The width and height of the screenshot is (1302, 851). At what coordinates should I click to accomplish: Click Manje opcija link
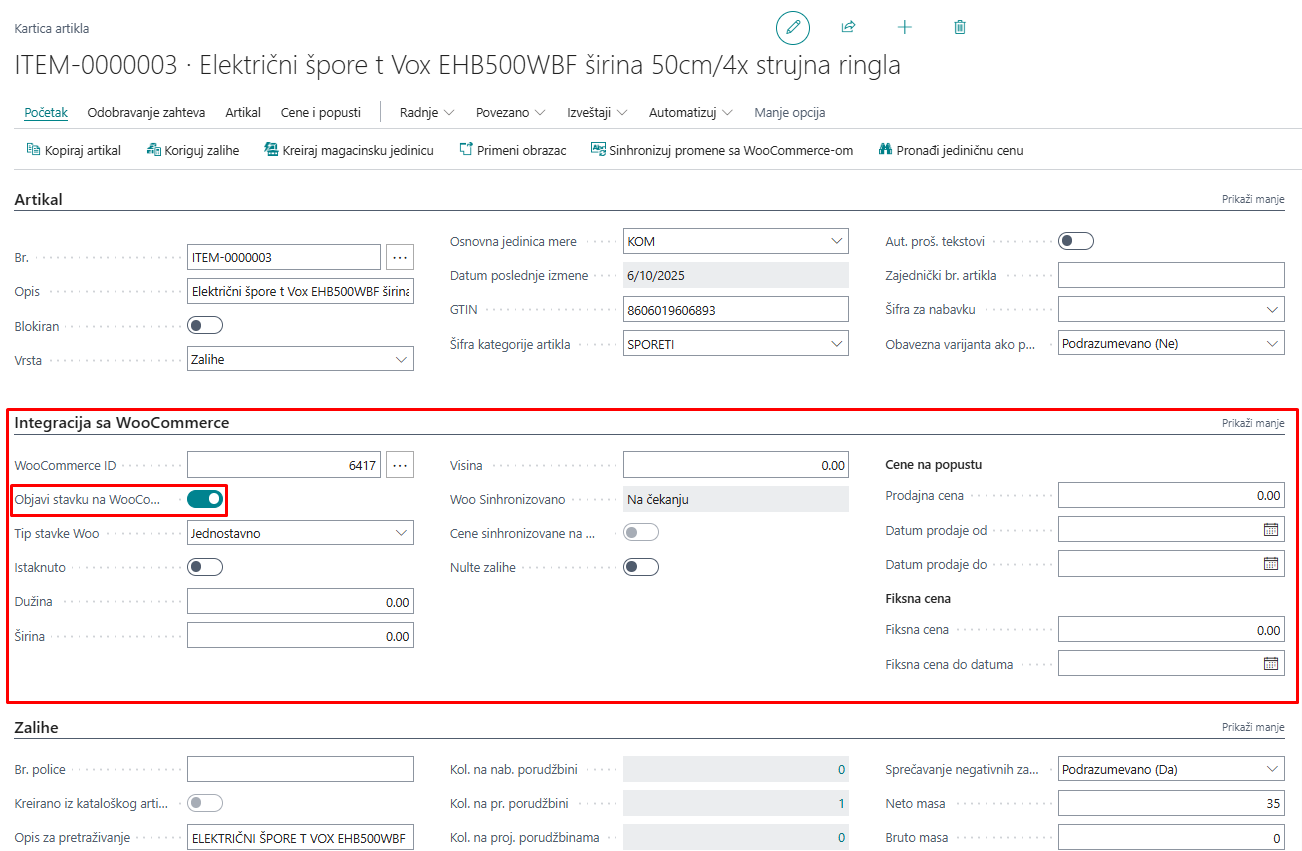[789, 112]
